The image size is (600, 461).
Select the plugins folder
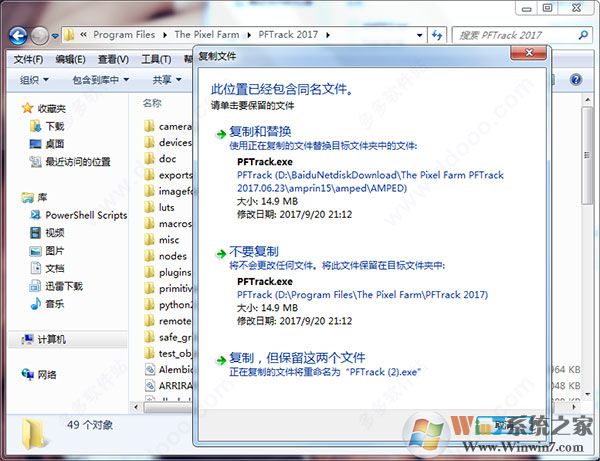pyautogui.click(x=168, y=272)
